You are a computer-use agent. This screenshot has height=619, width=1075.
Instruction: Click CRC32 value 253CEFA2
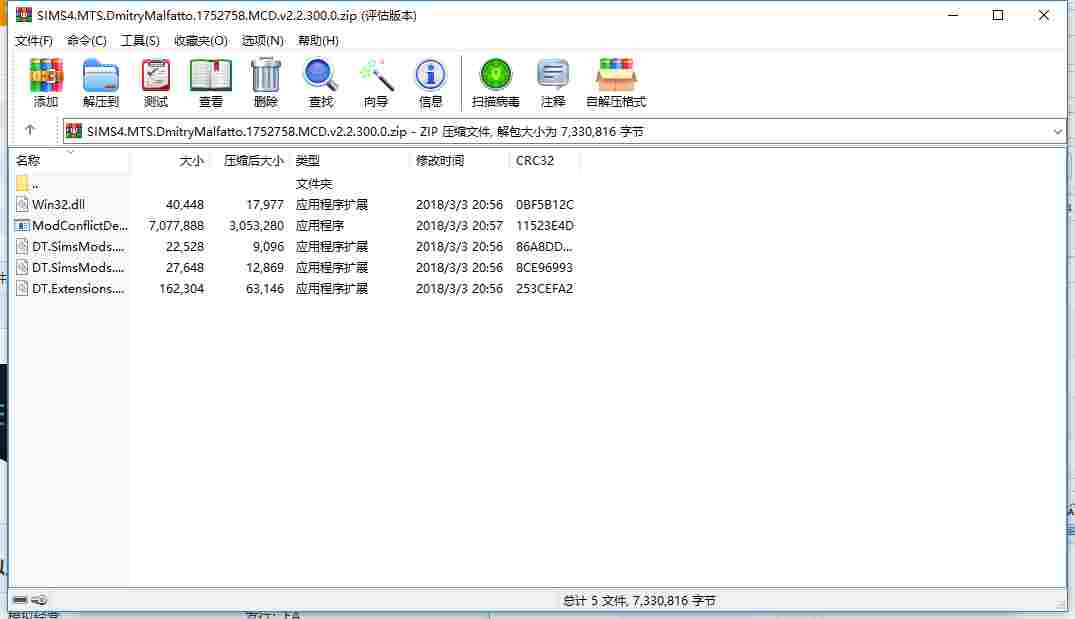pyautogui.click(x=544, y=289)
